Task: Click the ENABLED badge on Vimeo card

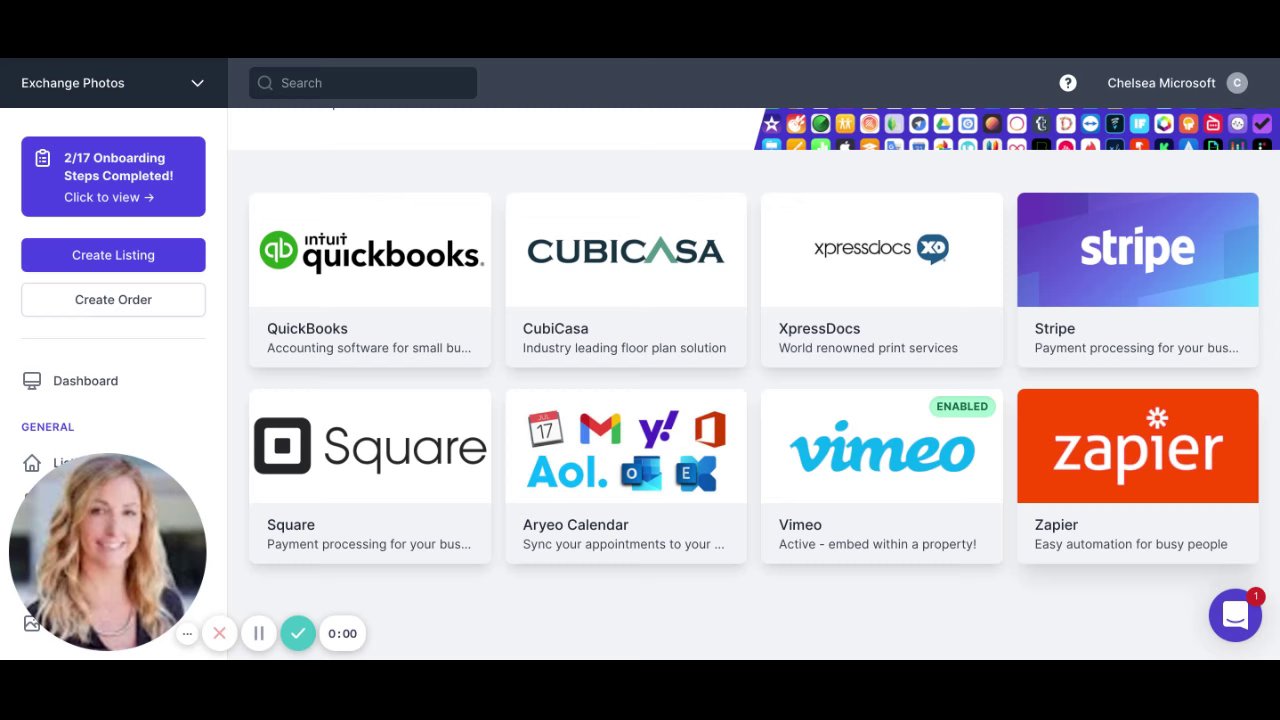Action: tap(962, 406)
